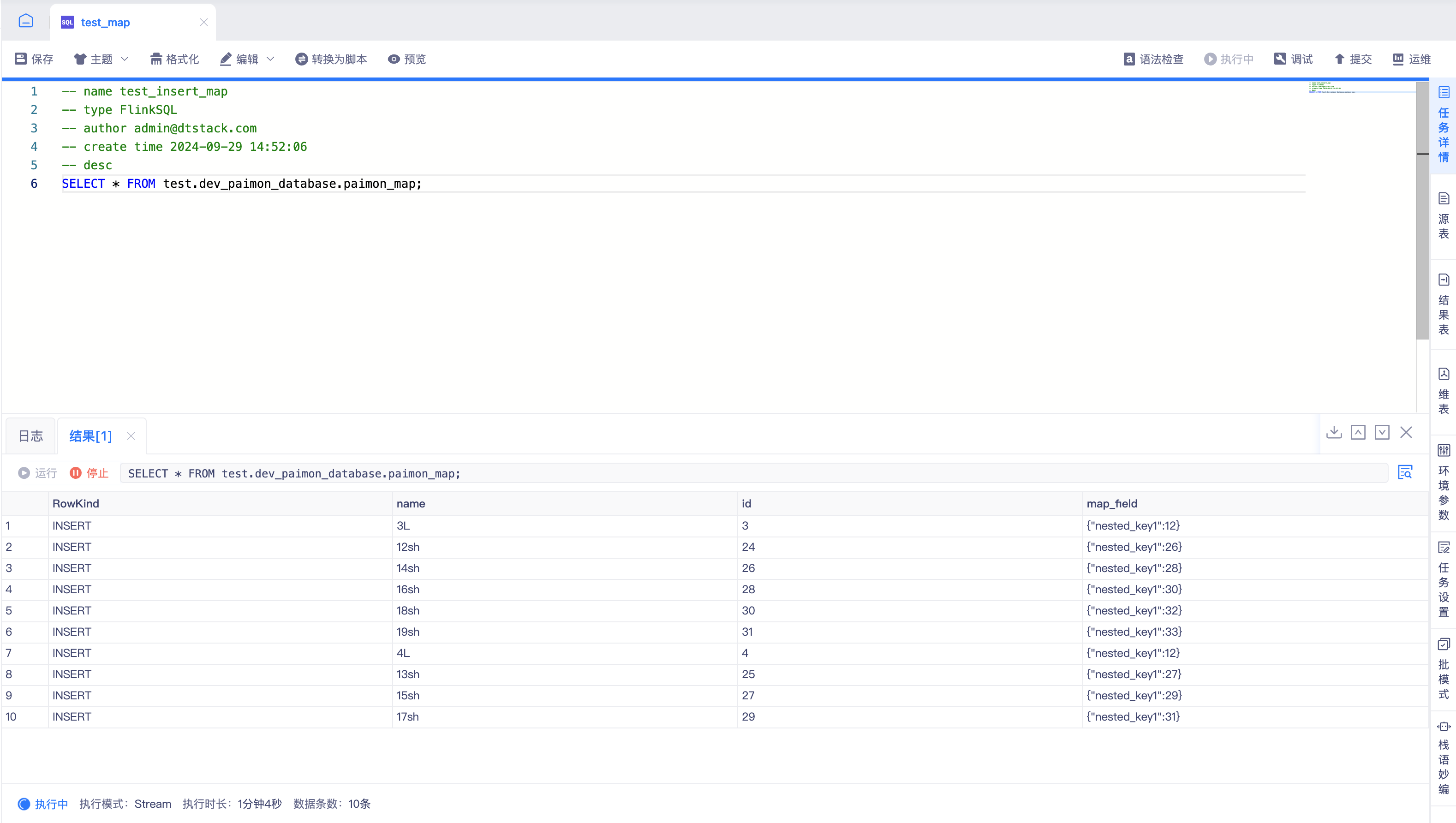Image resolution: width=1456 pixels, height=823 pixels.
Task: Close the results panel X icon
Action: click(1406, 432)
